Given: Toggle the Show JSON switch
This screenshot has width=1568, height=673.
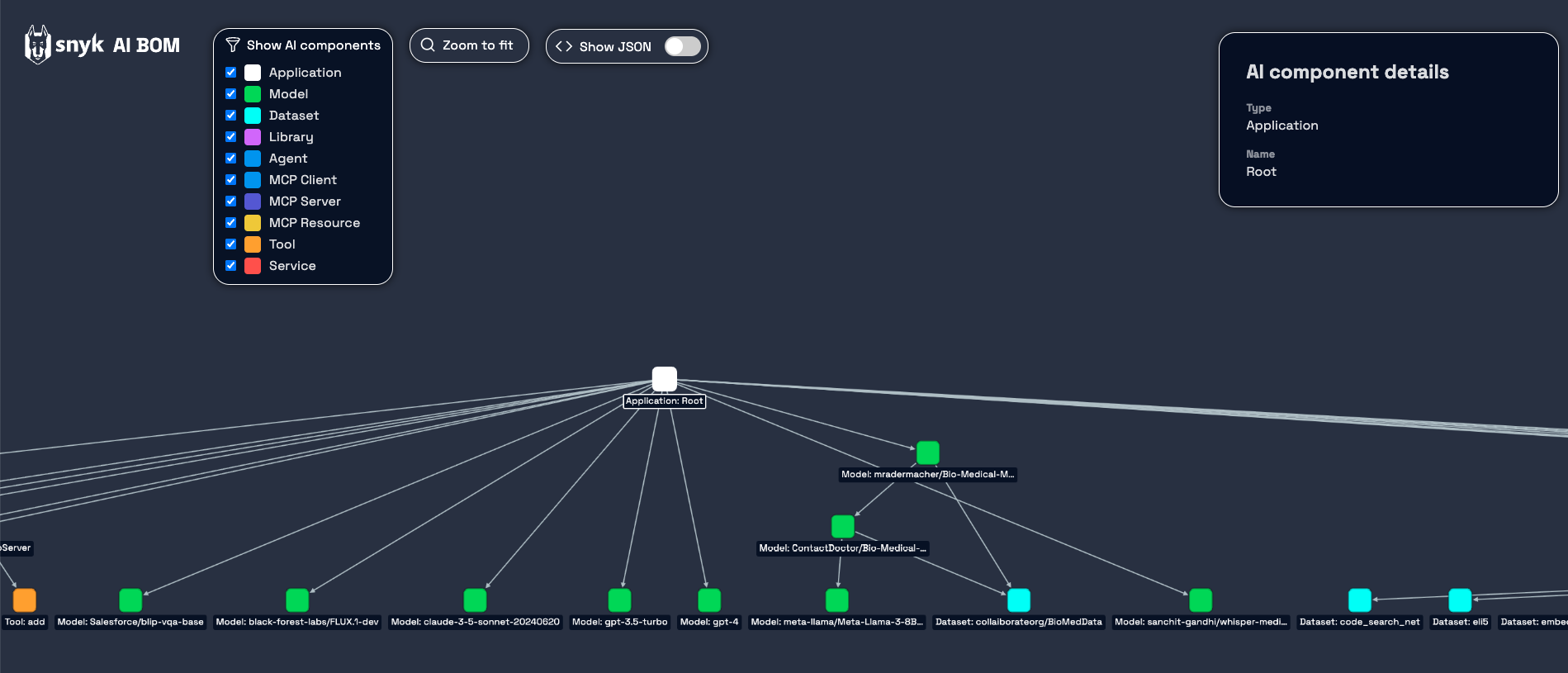Looking at the screenshot, I should [683, 46].
